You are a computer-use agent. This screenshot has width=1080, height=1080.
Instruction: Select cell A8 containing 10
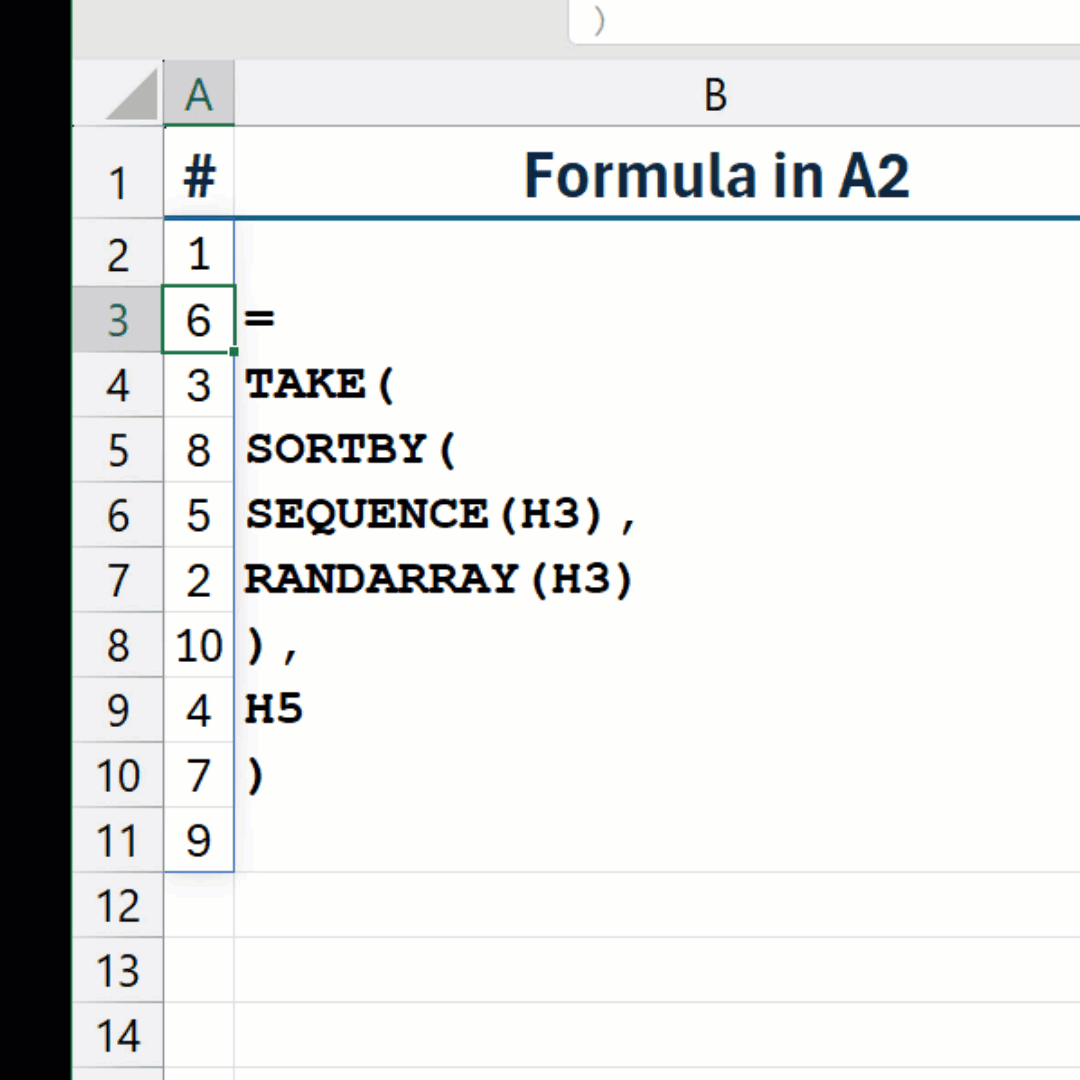tap(199, 646)
